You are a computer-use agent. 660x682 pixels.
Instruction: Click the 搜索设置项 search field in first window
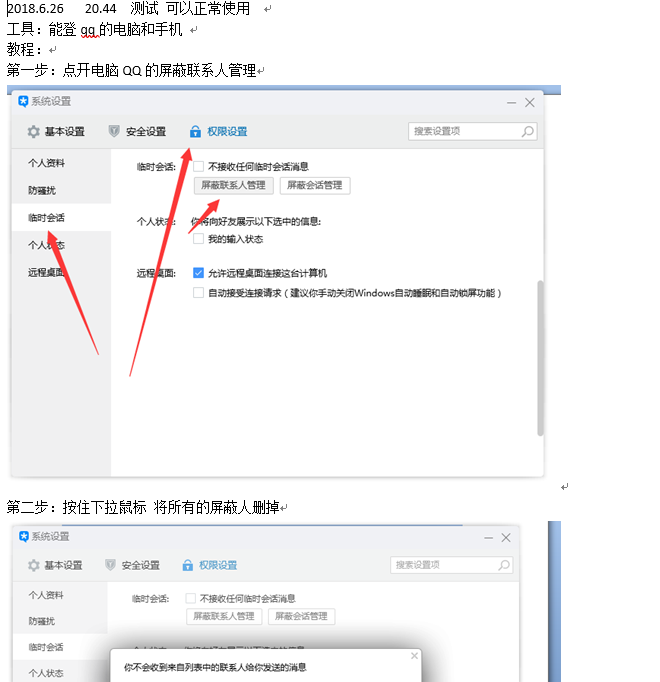coord(472,131)
